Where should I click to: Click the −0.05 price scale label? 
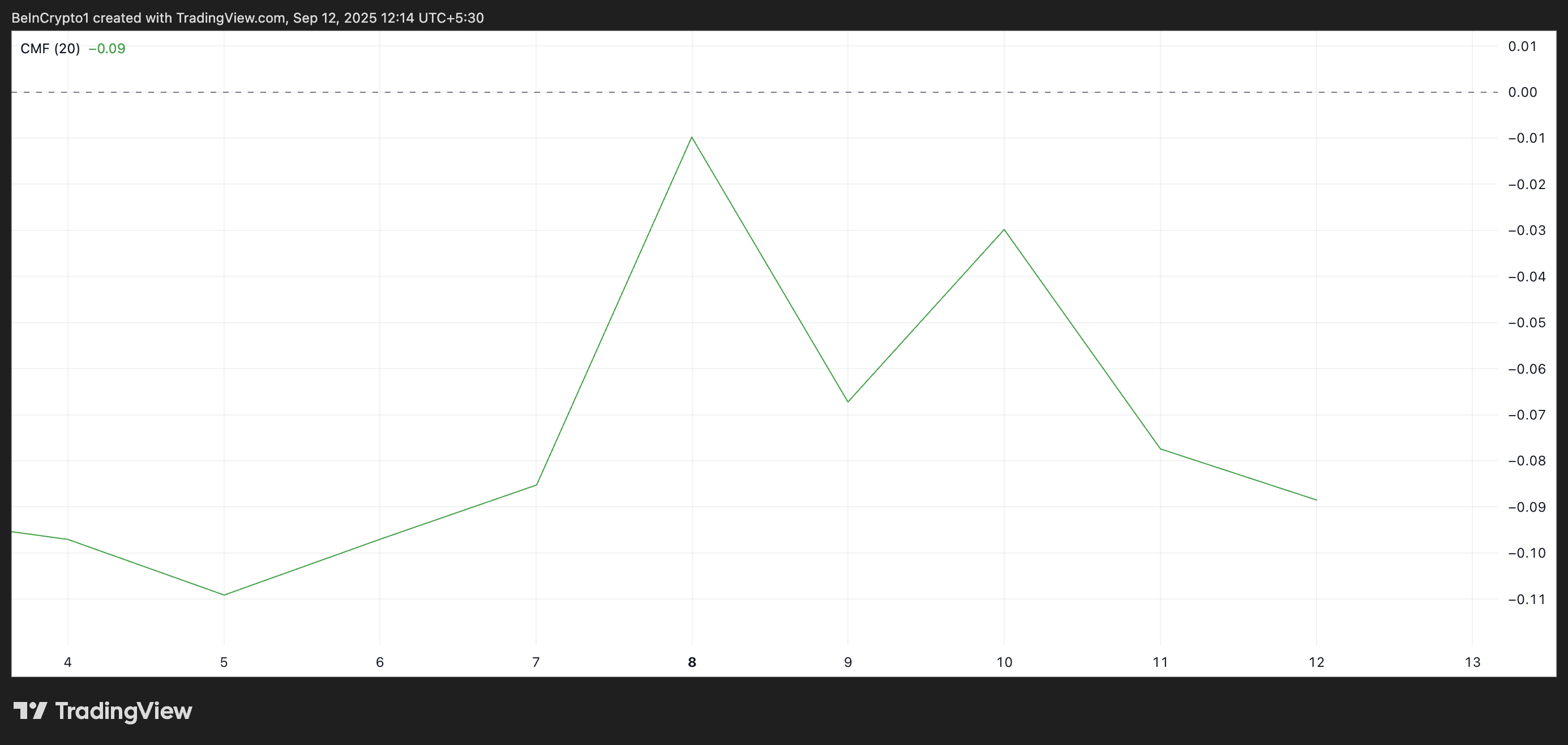(x=1526, y=323)
